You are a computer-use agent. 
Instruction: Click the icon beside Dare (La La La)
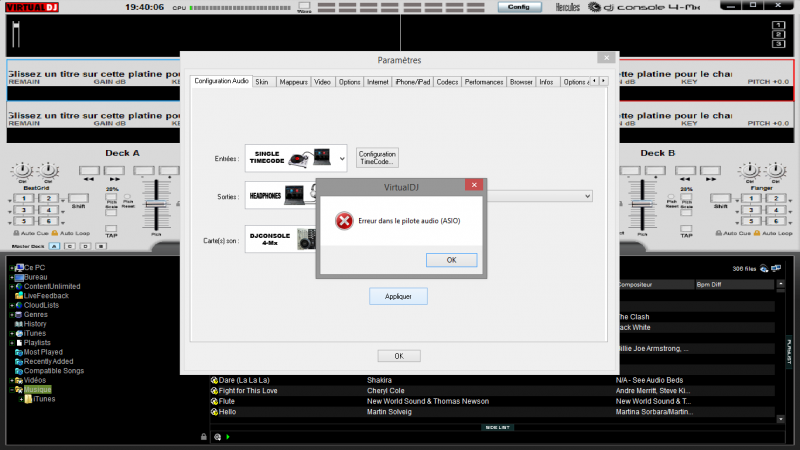[x=214, y=380]
